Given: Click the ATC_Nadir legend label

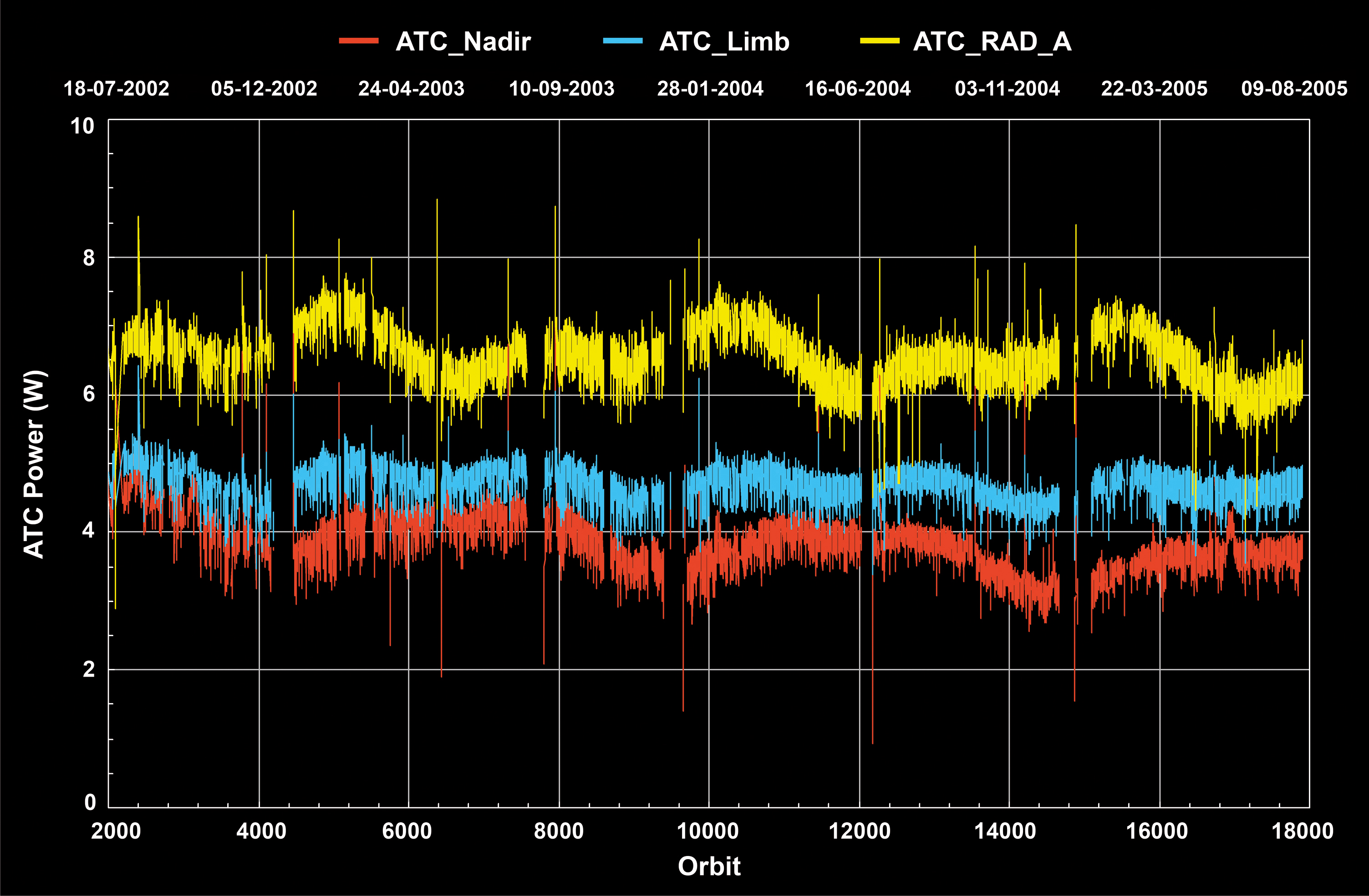Looking at the screenshot, I should click(463, 42).
